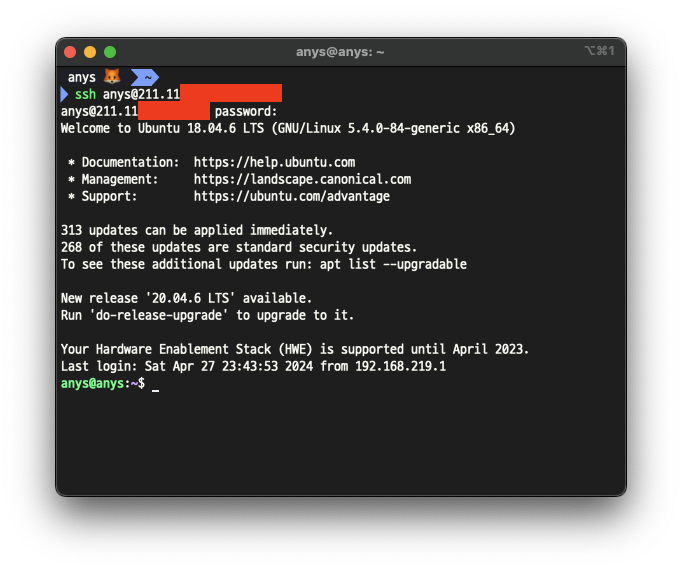The height and width of the screenshot is (570, 682).
Task: Click the 'Documentation:' label
Action: coord(130,162)
